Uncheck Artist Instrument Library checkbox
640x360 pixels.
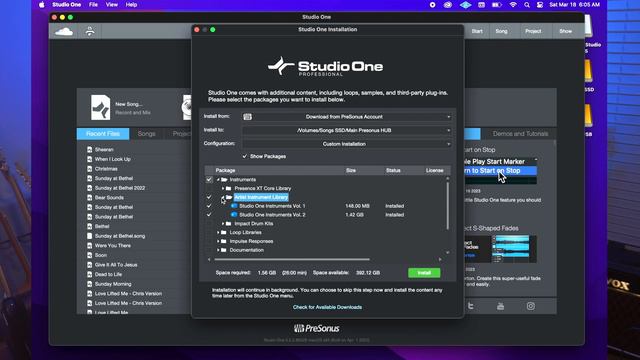[209, 197]
